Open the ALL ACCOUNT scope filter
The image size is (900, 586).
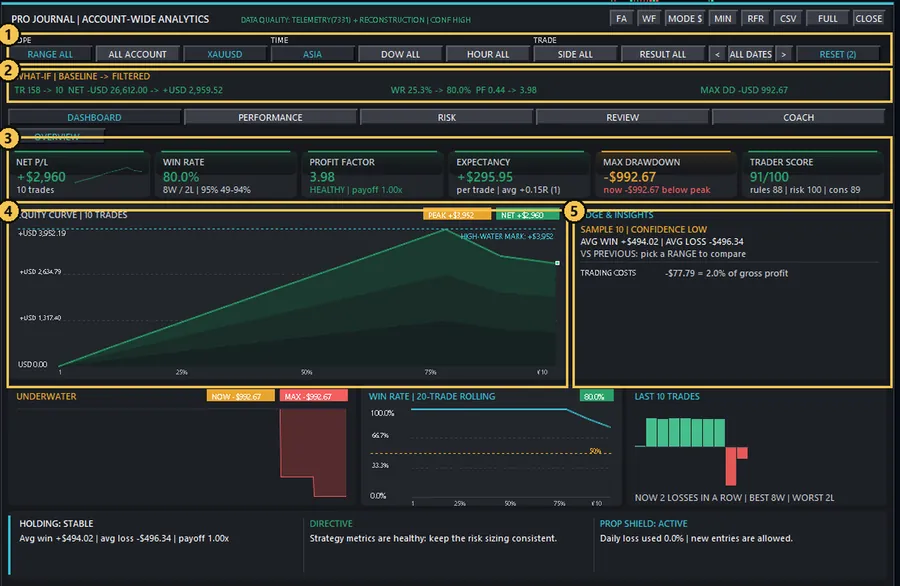pos(137,54)
